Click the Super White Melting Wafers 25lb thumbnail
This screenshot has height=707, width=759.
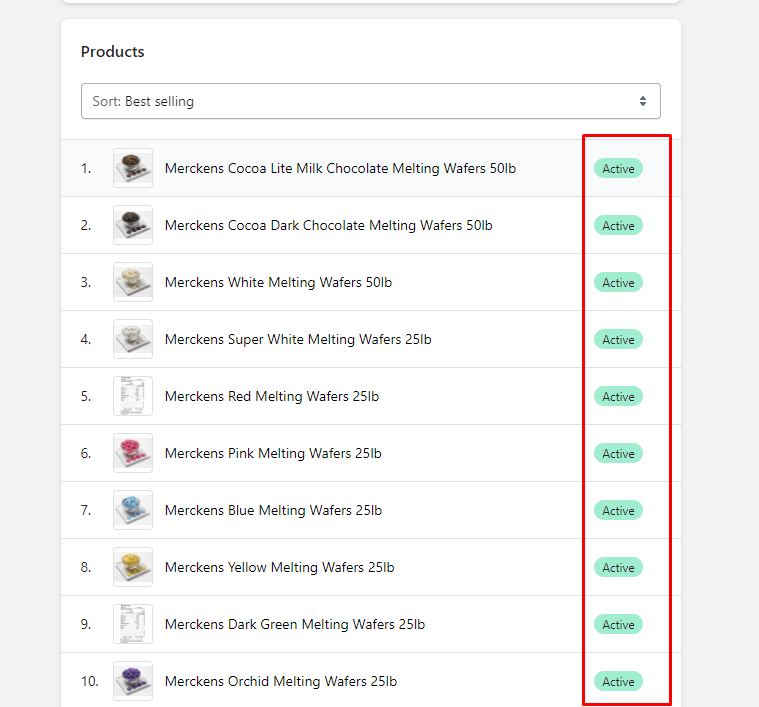click(x=133, y=339)
